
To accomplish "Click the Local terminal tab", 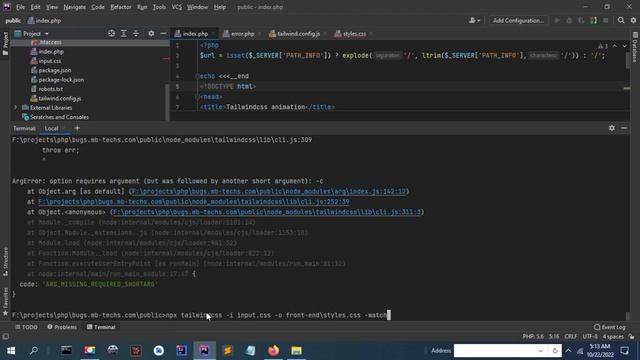I will tap(51, 128).
